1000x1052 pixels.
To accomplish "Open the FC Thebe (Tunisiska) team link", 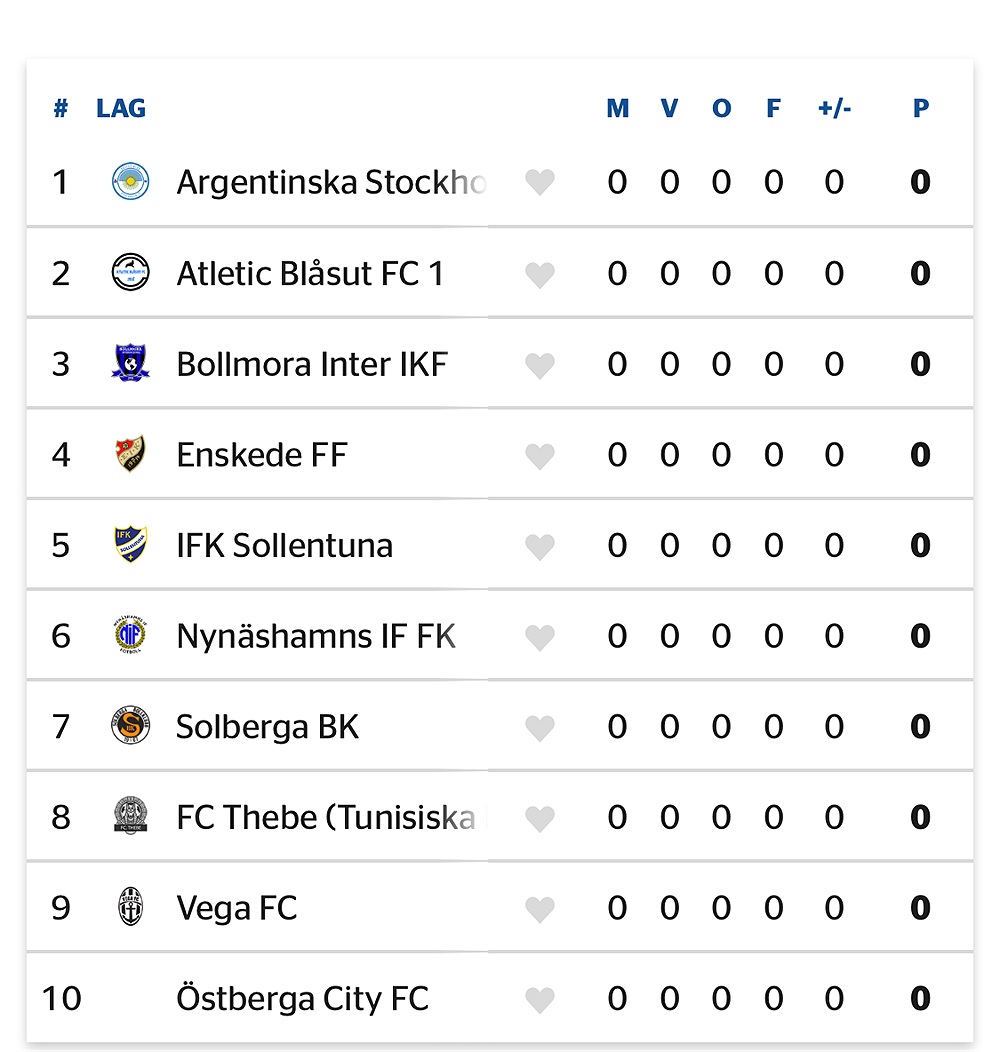I will pyautogui.click(x=326, y=817).
